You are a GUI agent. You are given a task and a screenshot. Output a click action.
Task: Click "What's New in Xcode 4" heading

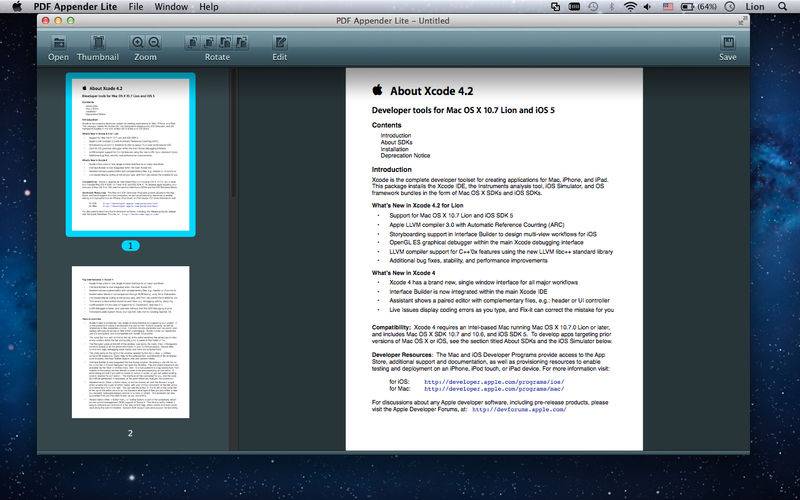click(x=404, y=273)
